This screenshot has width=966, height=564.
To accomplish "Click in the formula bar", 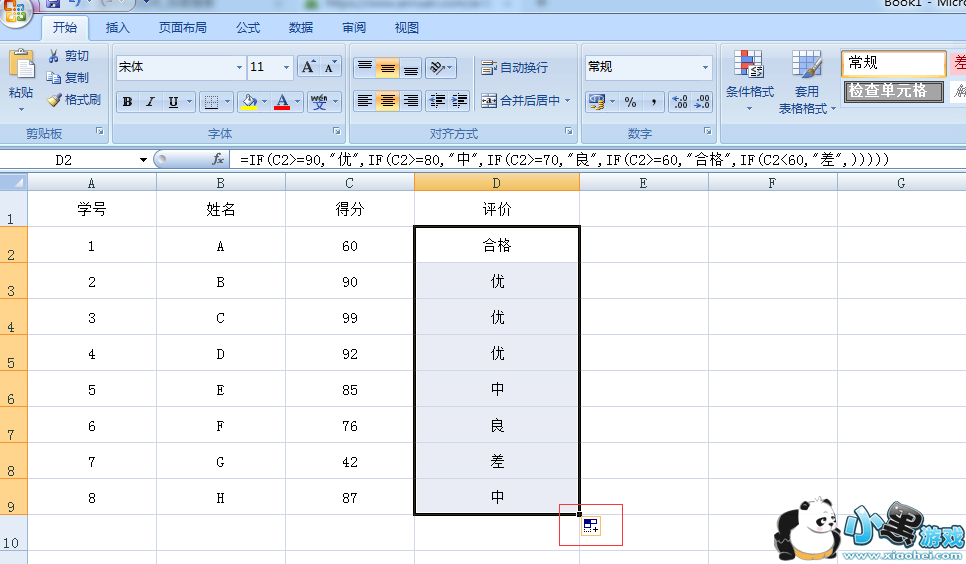I will click(x=598, y=160).
